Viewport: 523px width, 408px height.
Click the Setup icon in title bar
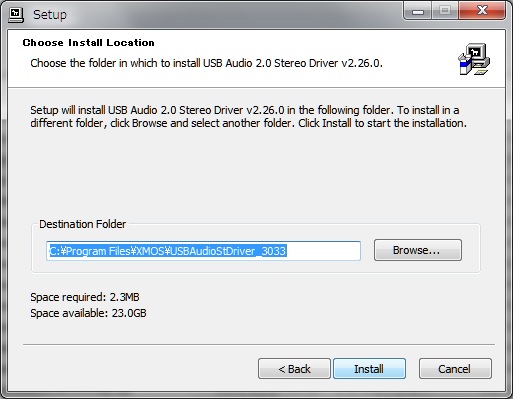(16, 15)
